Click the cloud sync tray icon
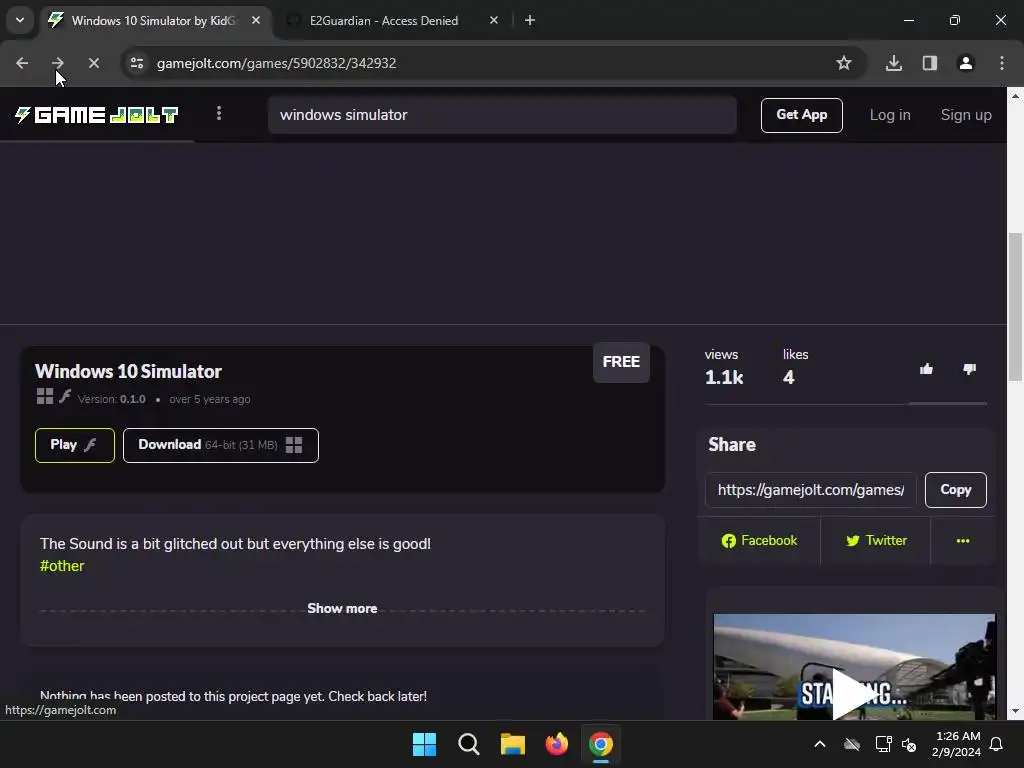 point(852,744)
